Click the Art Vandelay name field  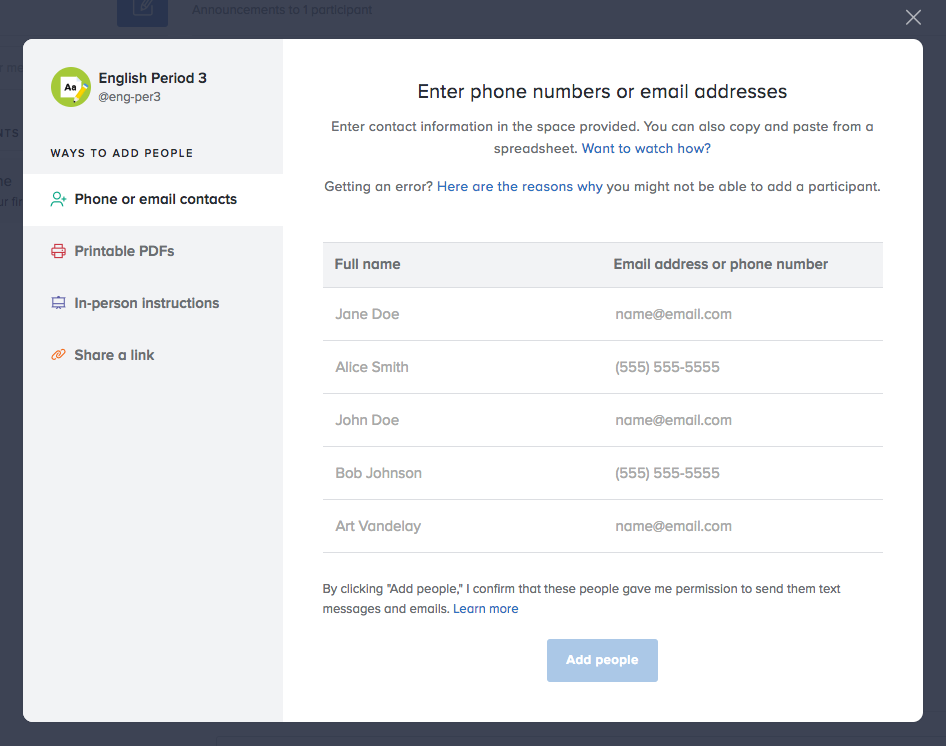tap(463, 526)
